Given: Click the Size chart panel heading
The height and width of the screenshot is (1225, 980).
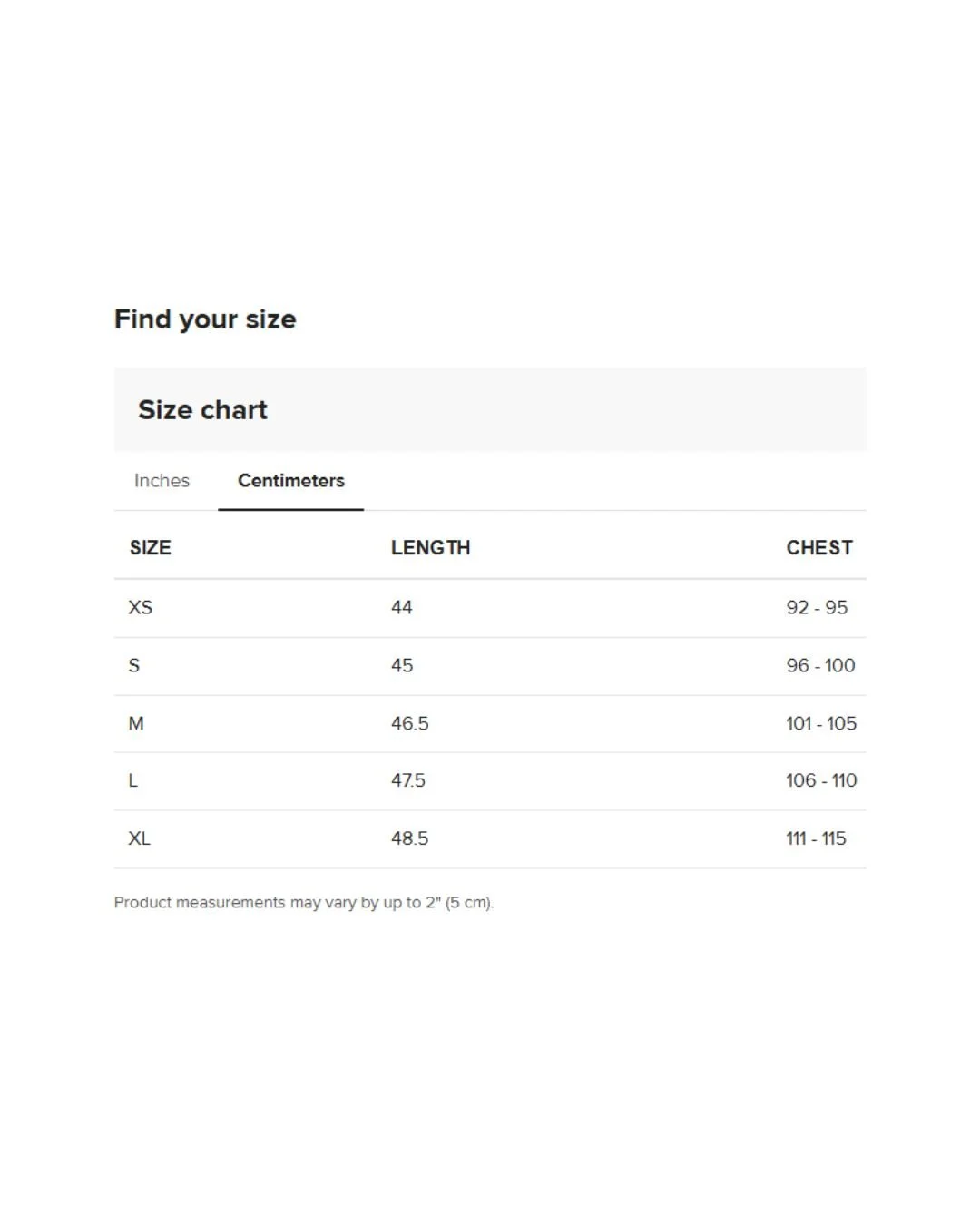Looking at the screenshot, I should click(203, 410).
